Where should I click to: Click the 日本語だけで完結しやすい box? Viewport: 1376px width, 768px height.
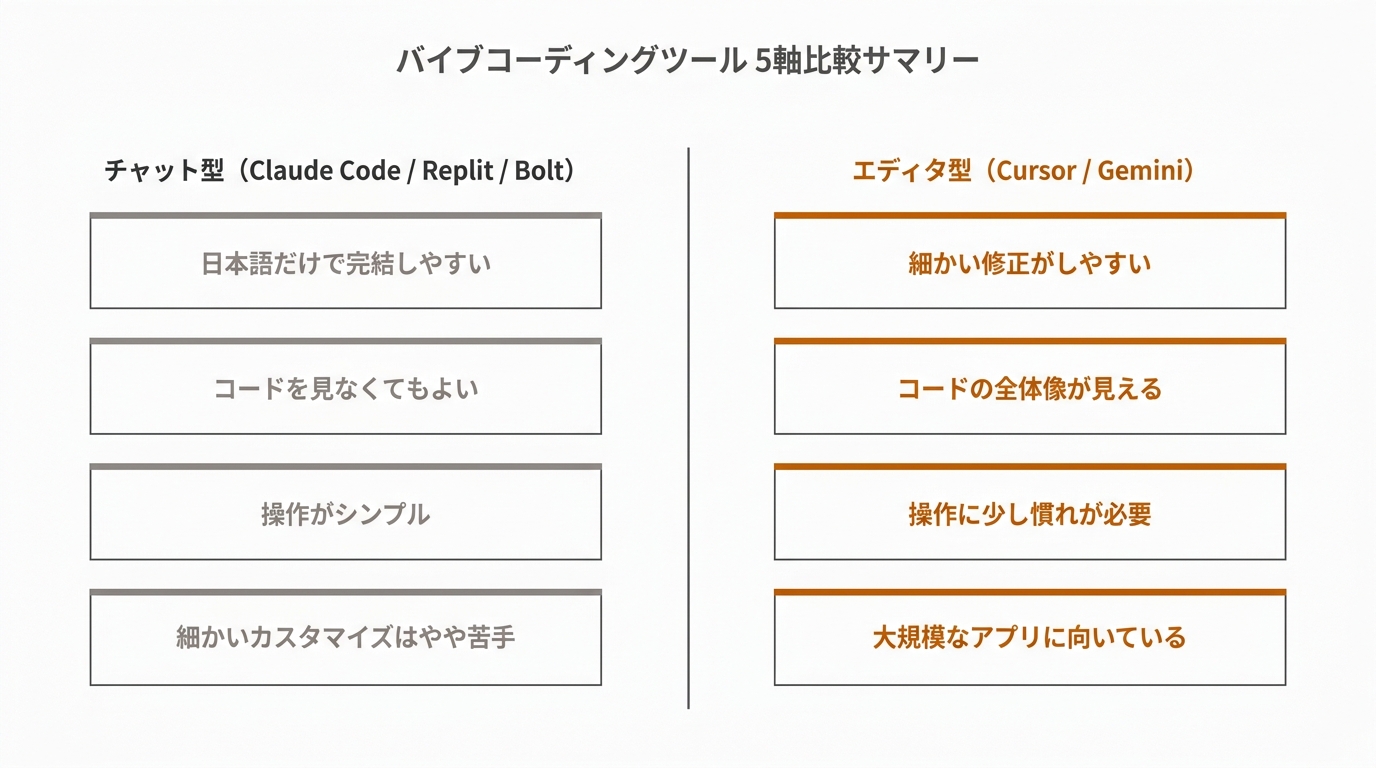pyautogui.click(x=345, y=264)
